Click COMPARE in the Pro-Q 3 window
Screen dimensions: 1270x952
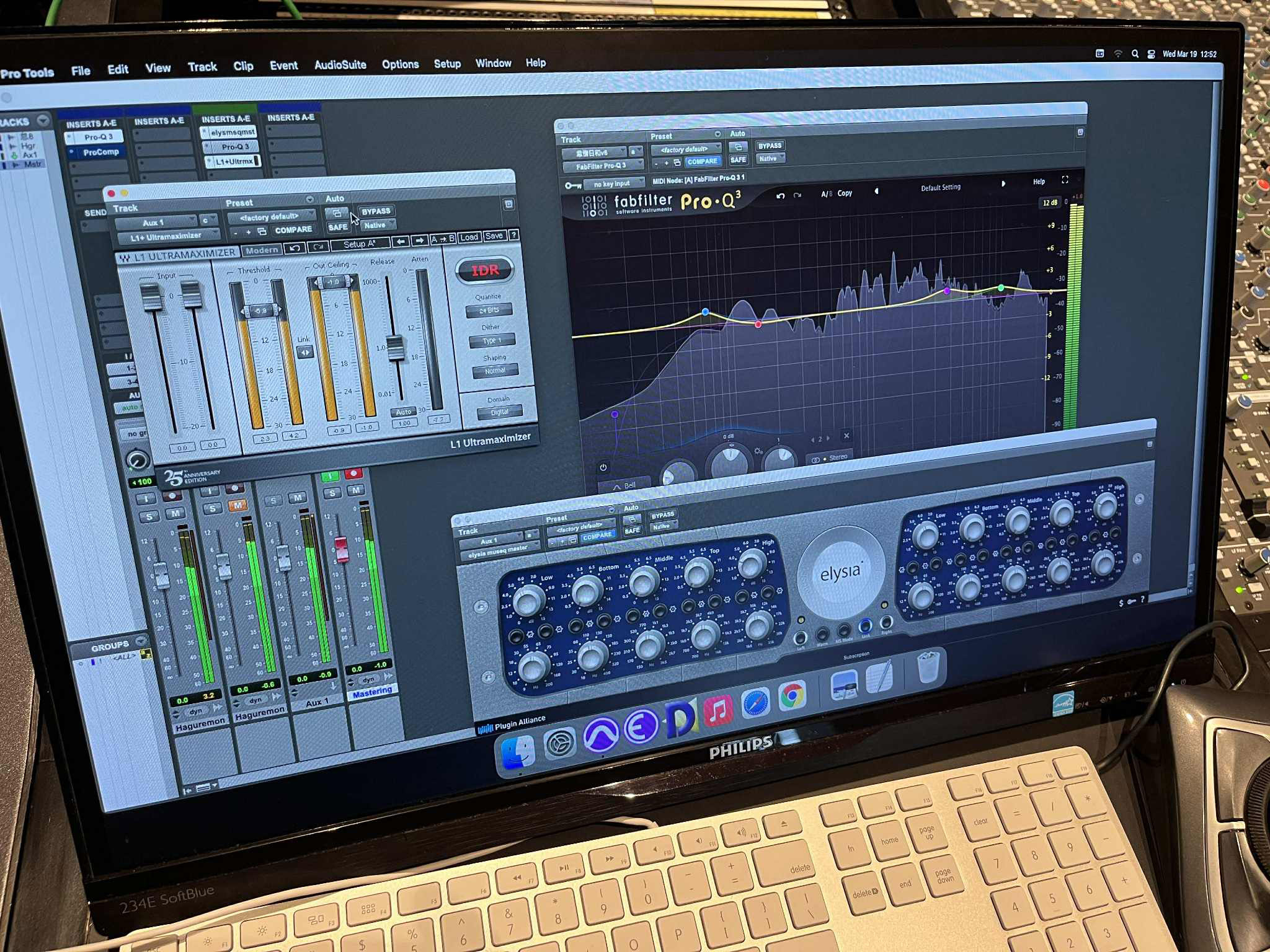pyautogui.click(x=702, y=161)
